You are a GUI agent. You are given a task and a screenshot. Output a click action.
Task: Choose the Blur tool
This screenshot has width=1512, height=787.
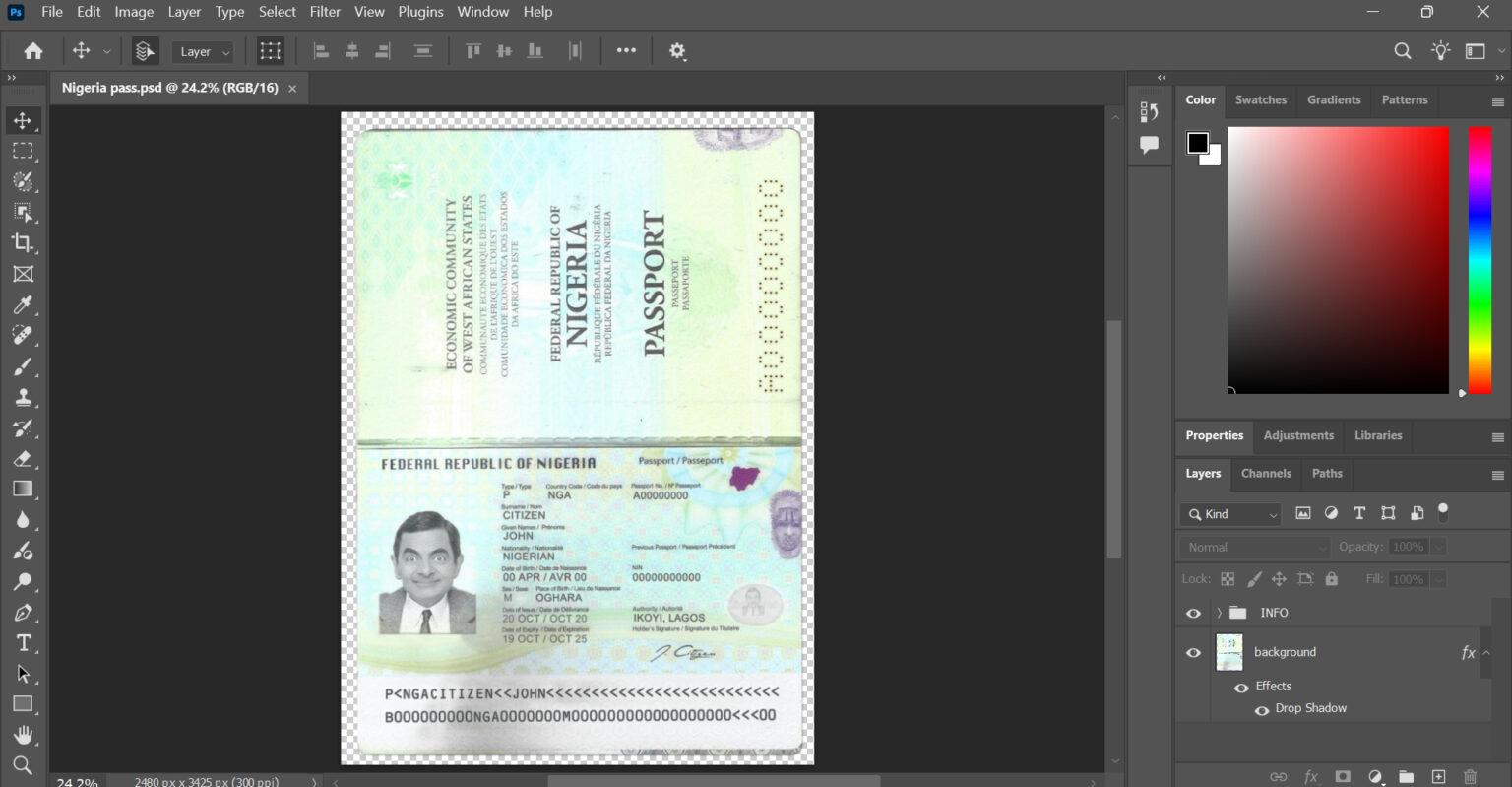pos(23,520)
